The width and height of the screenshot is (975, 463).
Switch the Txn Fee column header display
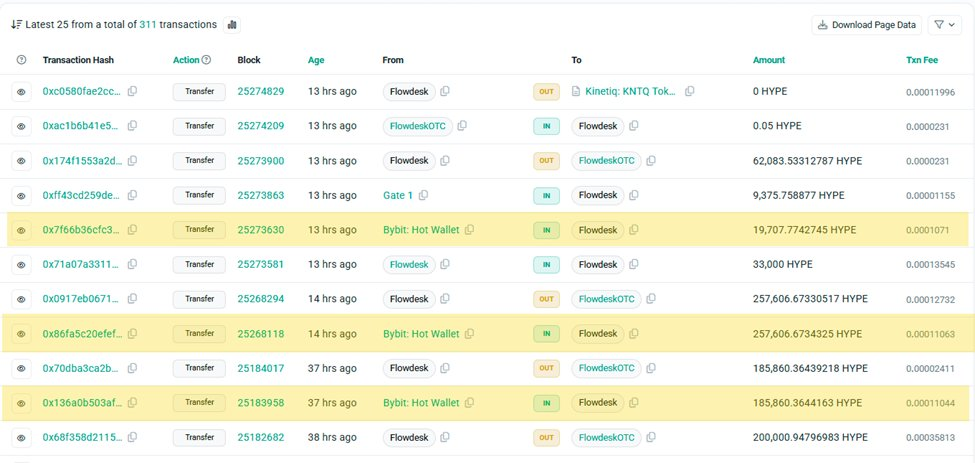coord(921,60)
